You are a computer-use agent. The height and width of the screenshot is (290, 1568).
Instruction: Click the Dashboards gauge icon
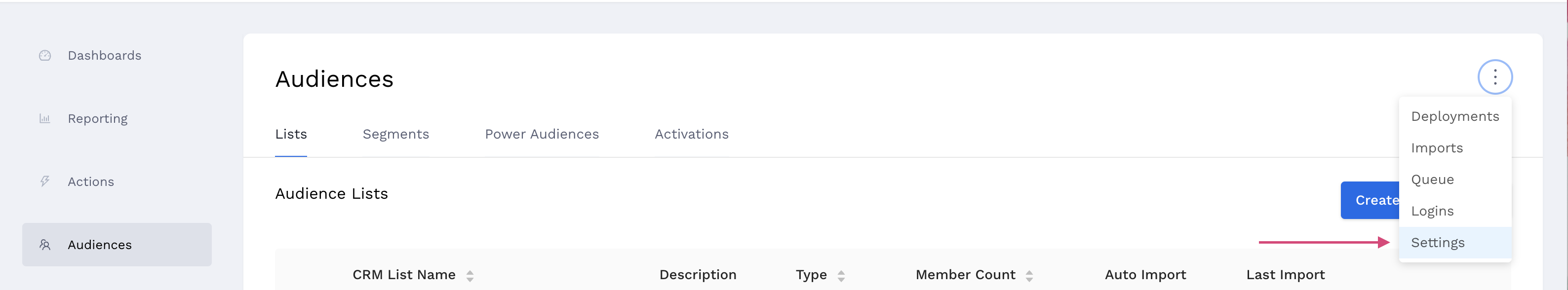pos(45,55)
